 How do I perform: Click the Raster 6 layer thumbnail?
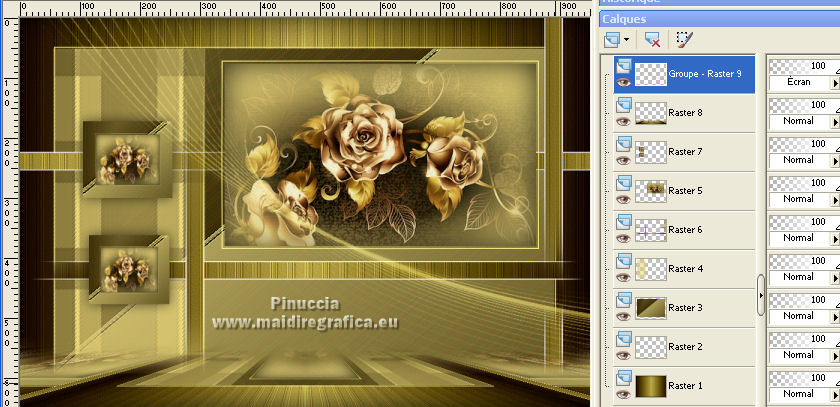click(651, 230)
